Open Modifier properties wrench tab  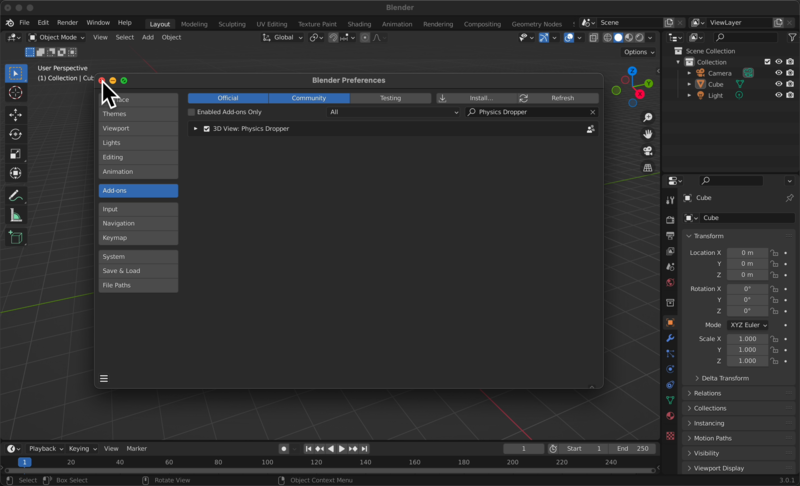pos(670,338)
